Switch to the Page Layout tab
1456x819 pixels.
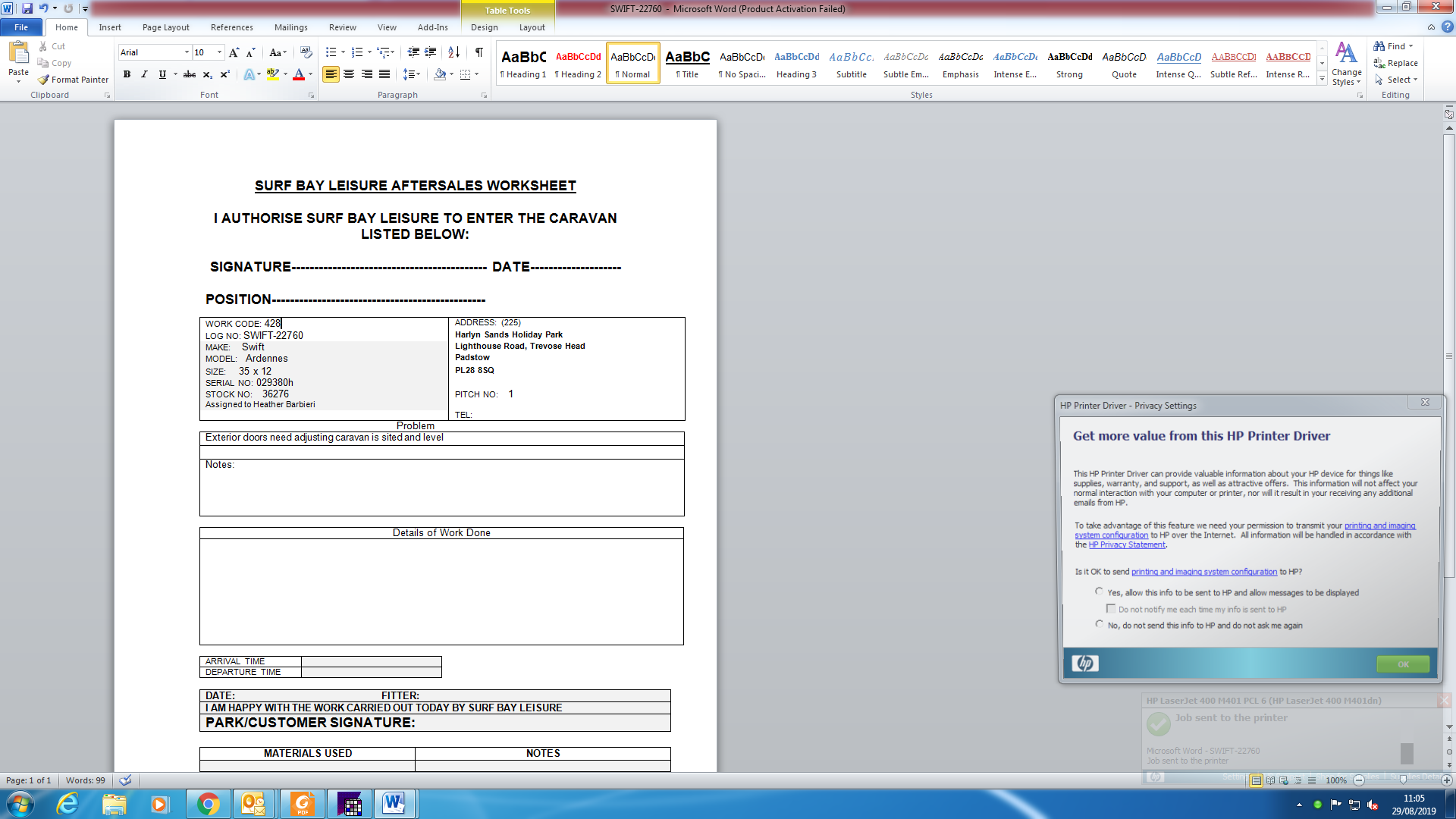point(165,27)
